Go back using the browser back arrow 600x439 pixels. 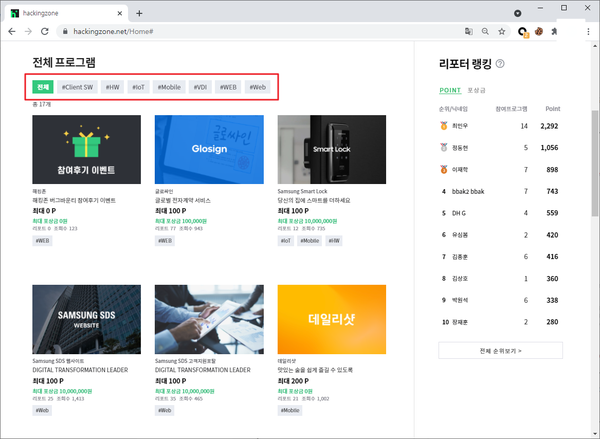[12, 31]
